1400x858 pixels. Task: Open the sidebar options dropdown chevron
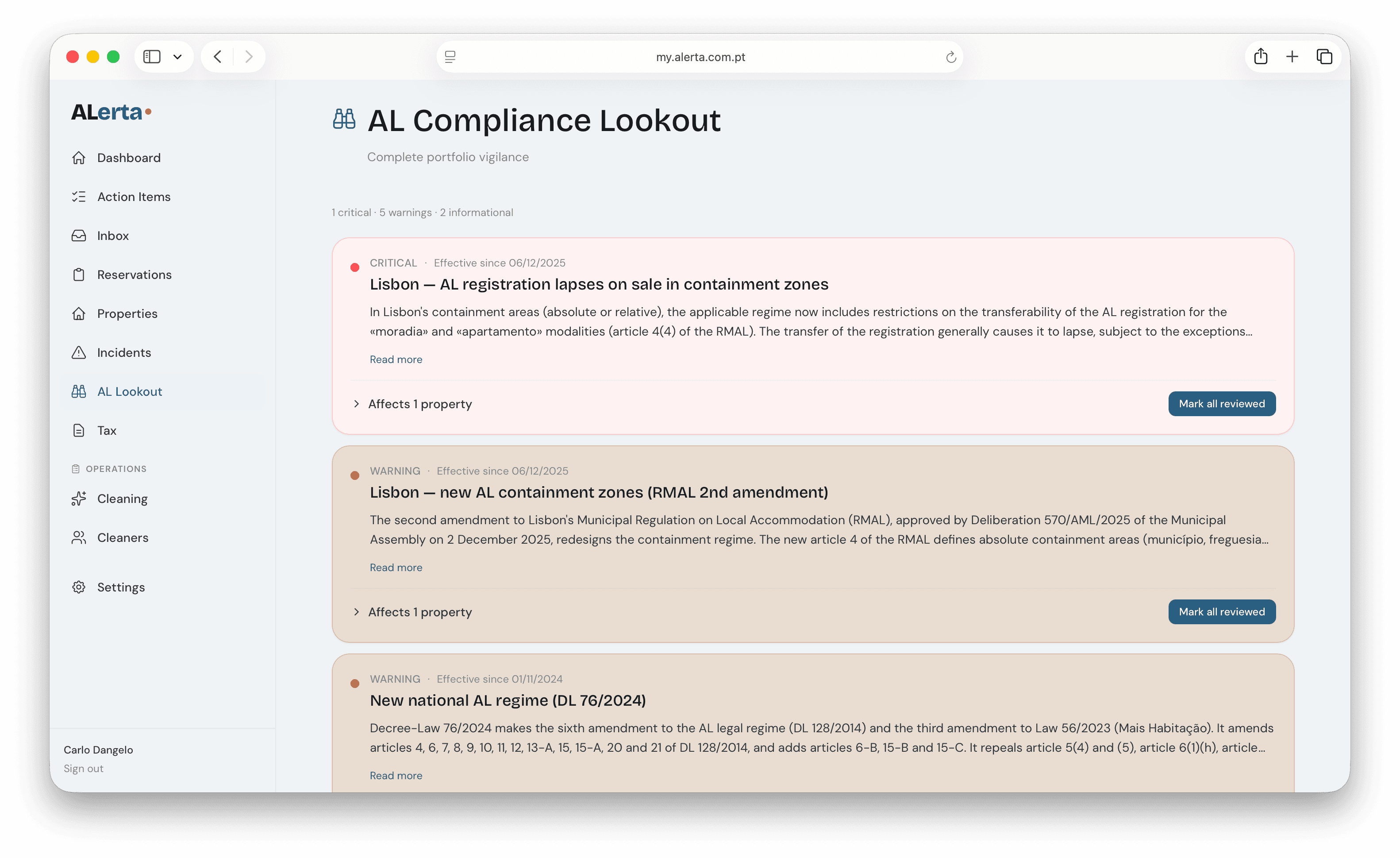pyautogui.click(x=177, y=57)
